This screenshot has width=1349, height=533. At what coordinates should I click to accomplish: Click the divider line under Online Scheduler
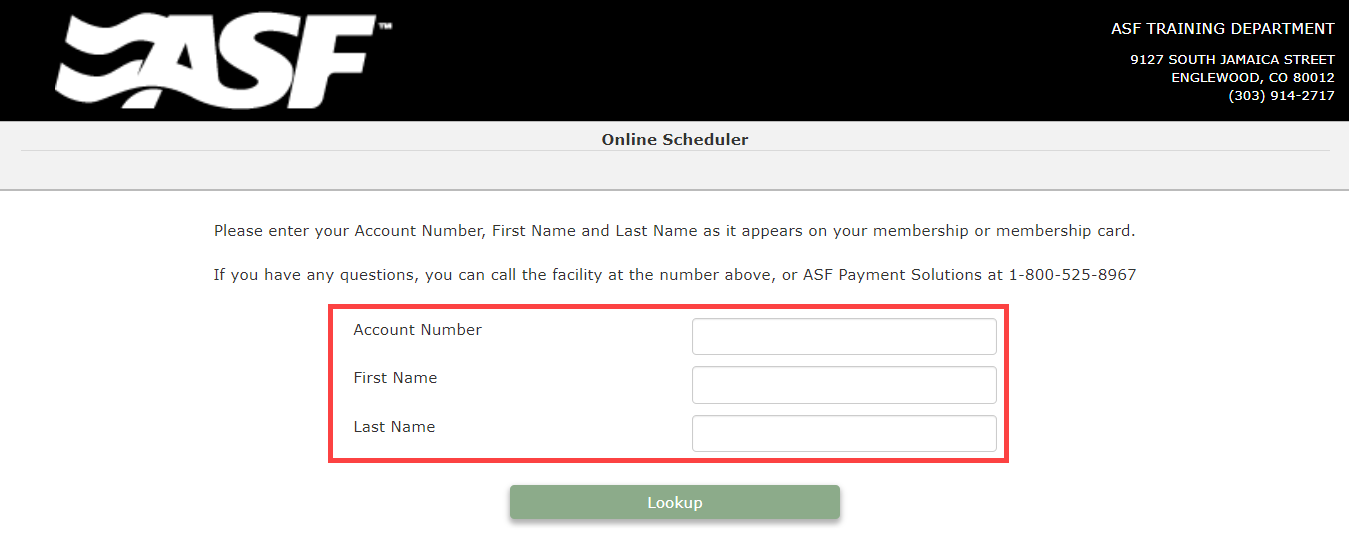click(x=675, y=151)
